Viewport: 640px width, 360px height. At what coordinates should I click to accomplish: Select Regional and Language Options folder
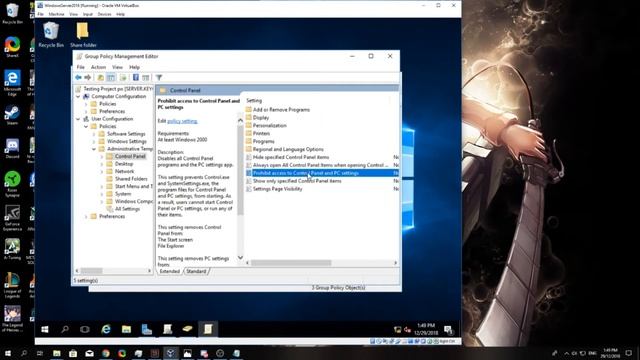click(x=288, y=149)
